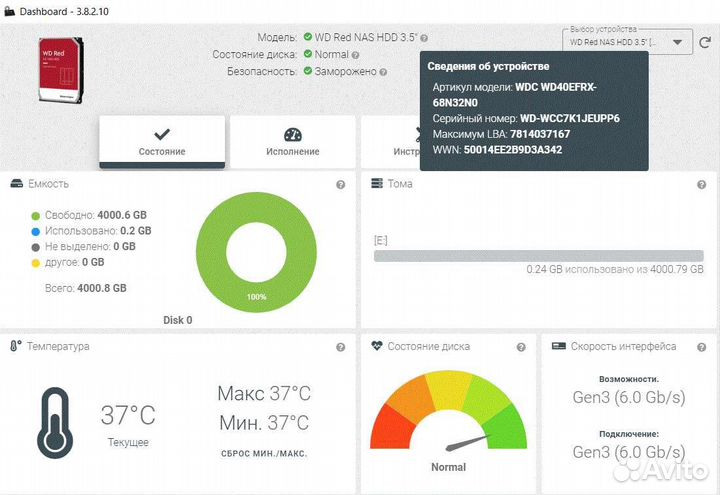720x495 pixels.
Task: Click the E: volume usage bar
Action: click(x=538, y=256)
